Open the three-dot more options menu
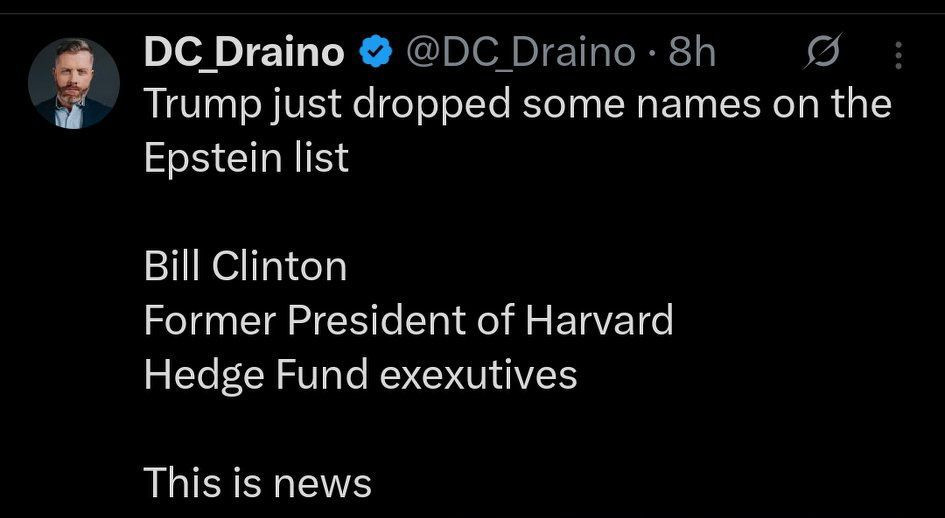945x518 pixels. 897,54
